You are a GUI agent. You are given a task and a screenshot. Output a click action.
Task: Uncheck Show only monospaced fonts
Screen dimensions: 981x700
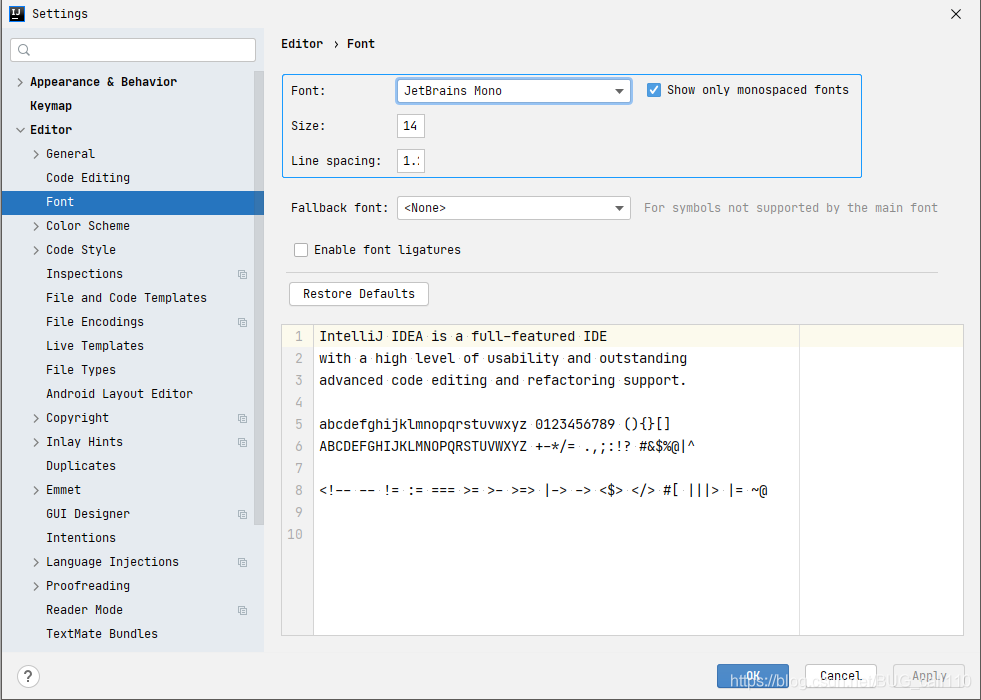coord(654,89)
